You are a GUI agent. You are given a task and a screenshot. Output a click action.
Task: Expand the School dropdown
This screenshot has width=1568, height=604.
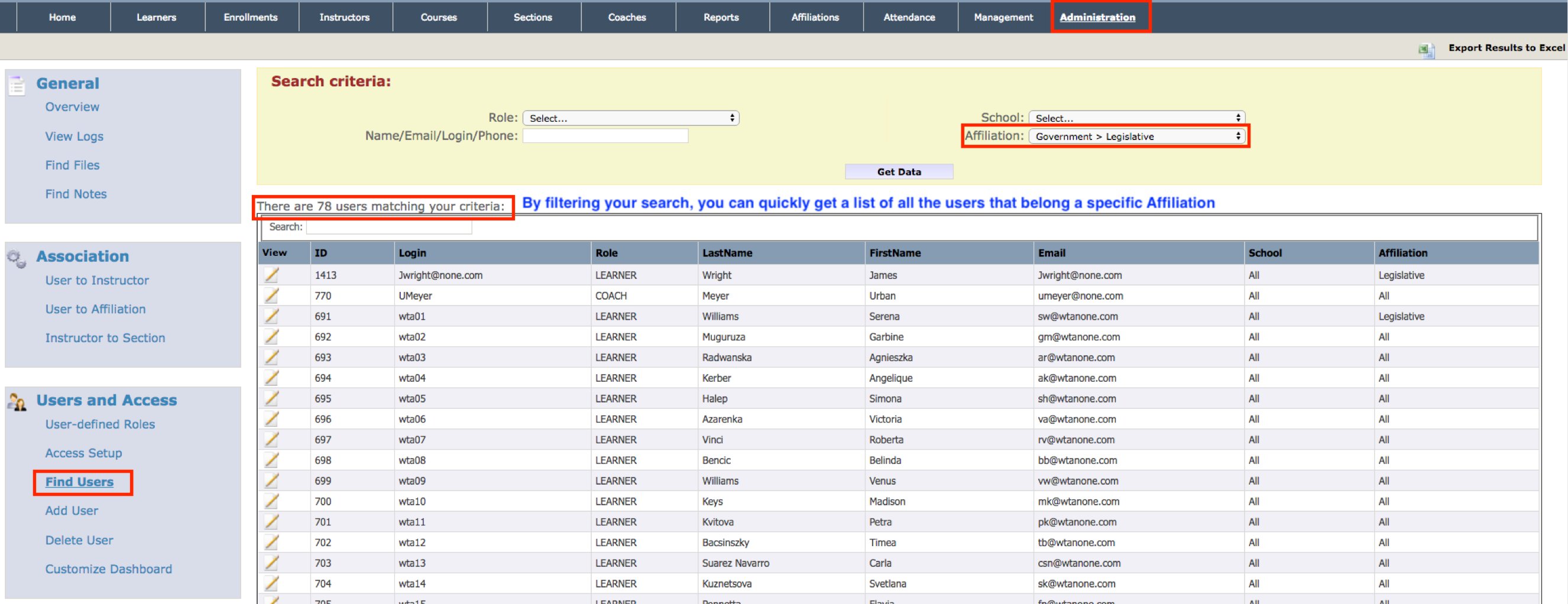[1136, 118]
